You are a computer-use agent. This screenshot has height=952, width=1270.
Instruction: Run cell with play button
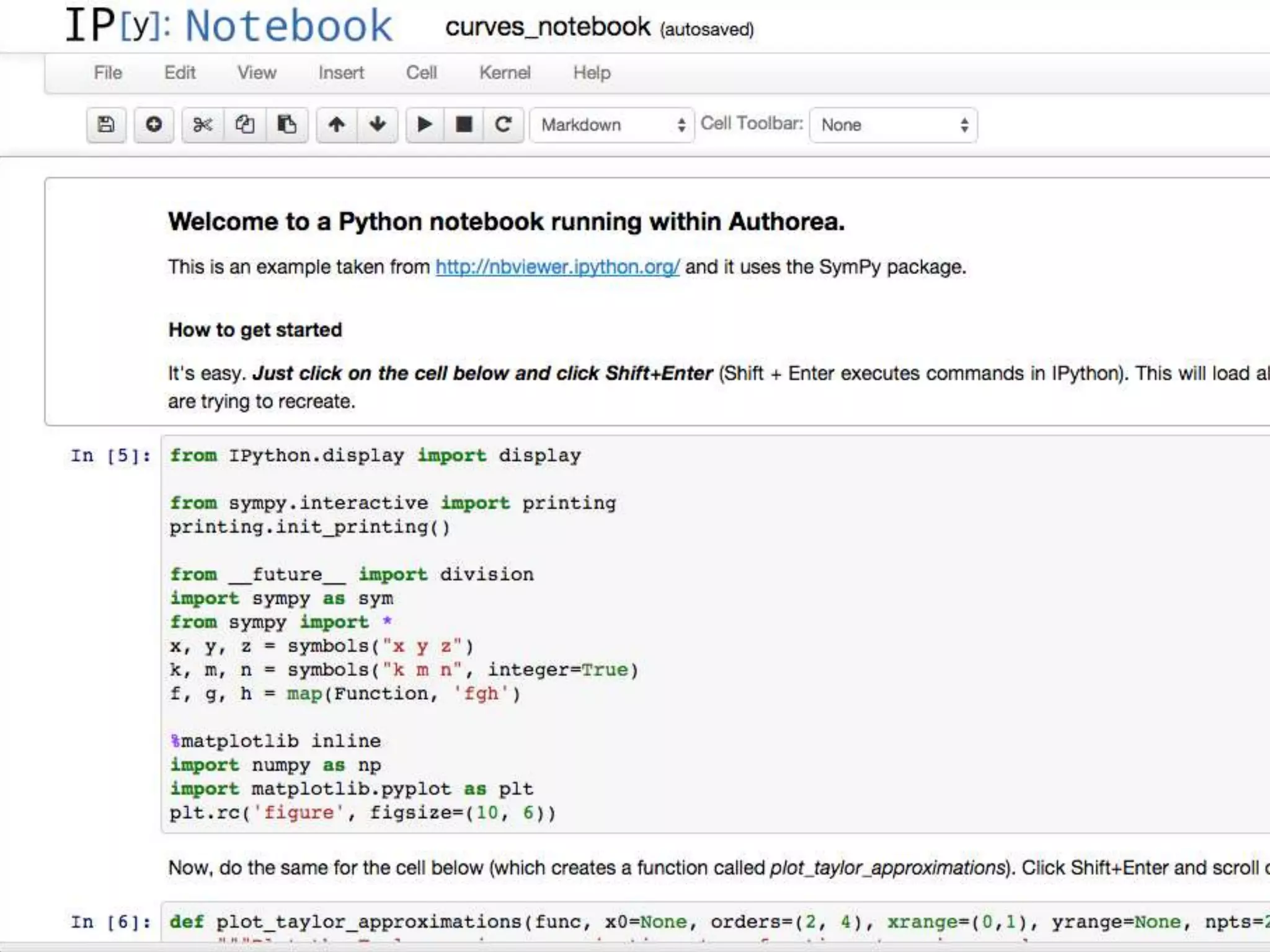pyautogui.click(x=425, y=125)
